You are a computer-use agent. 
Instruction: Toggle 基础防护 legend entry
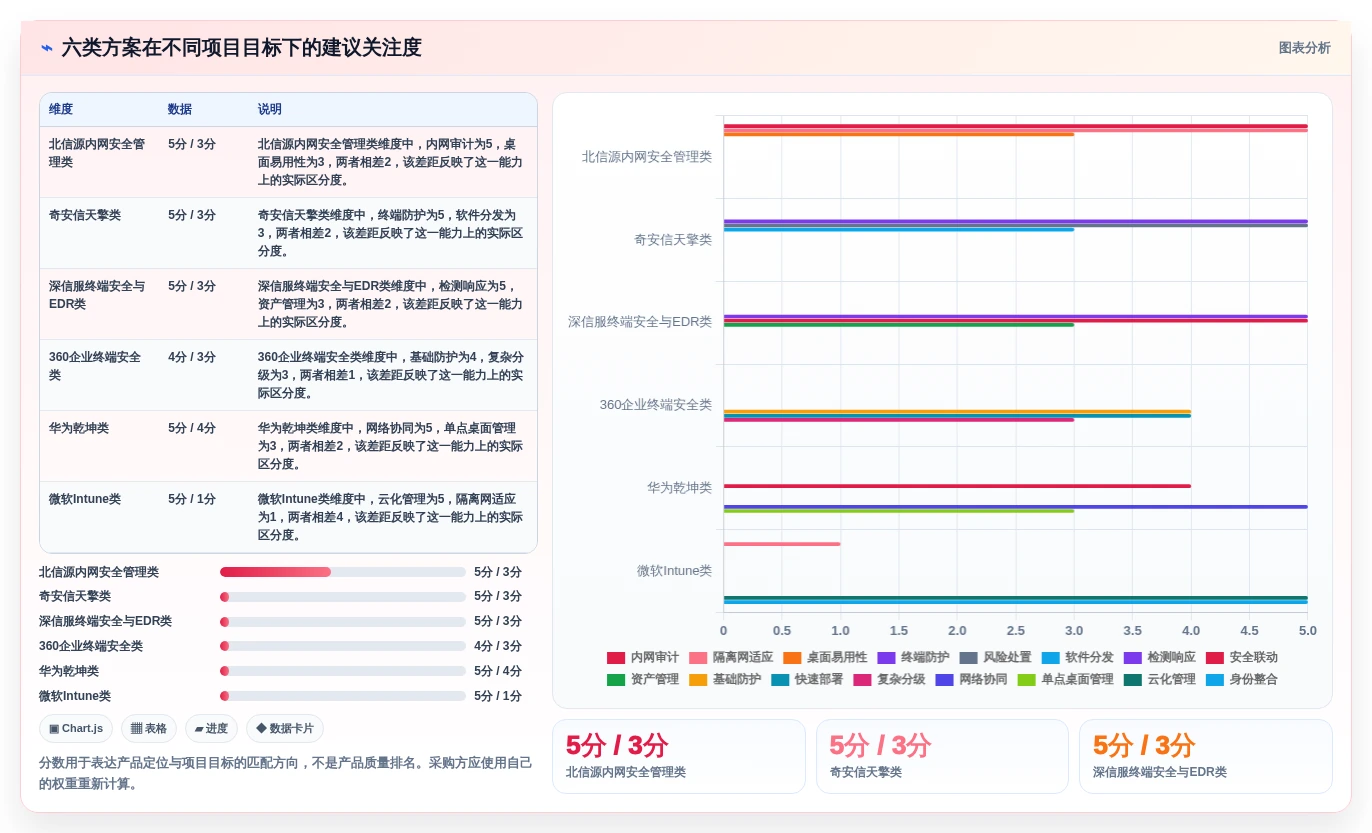pos(725,679)
